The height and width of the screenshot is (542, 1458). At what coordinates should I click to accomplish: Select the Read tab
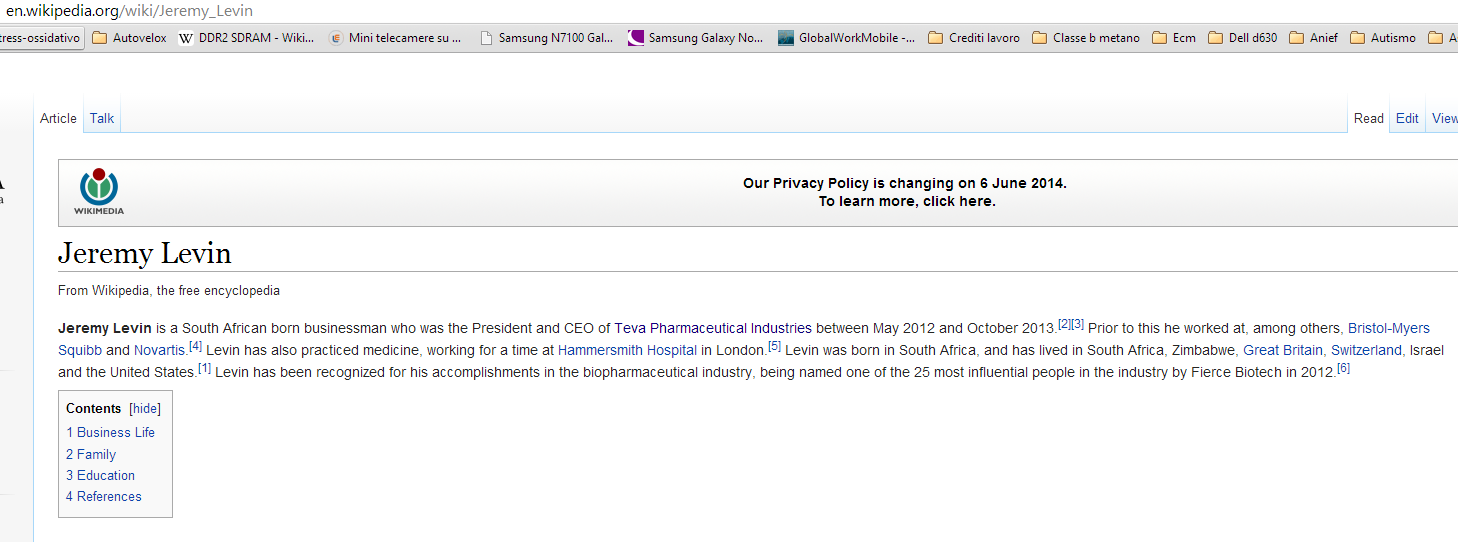point(1369,118)
